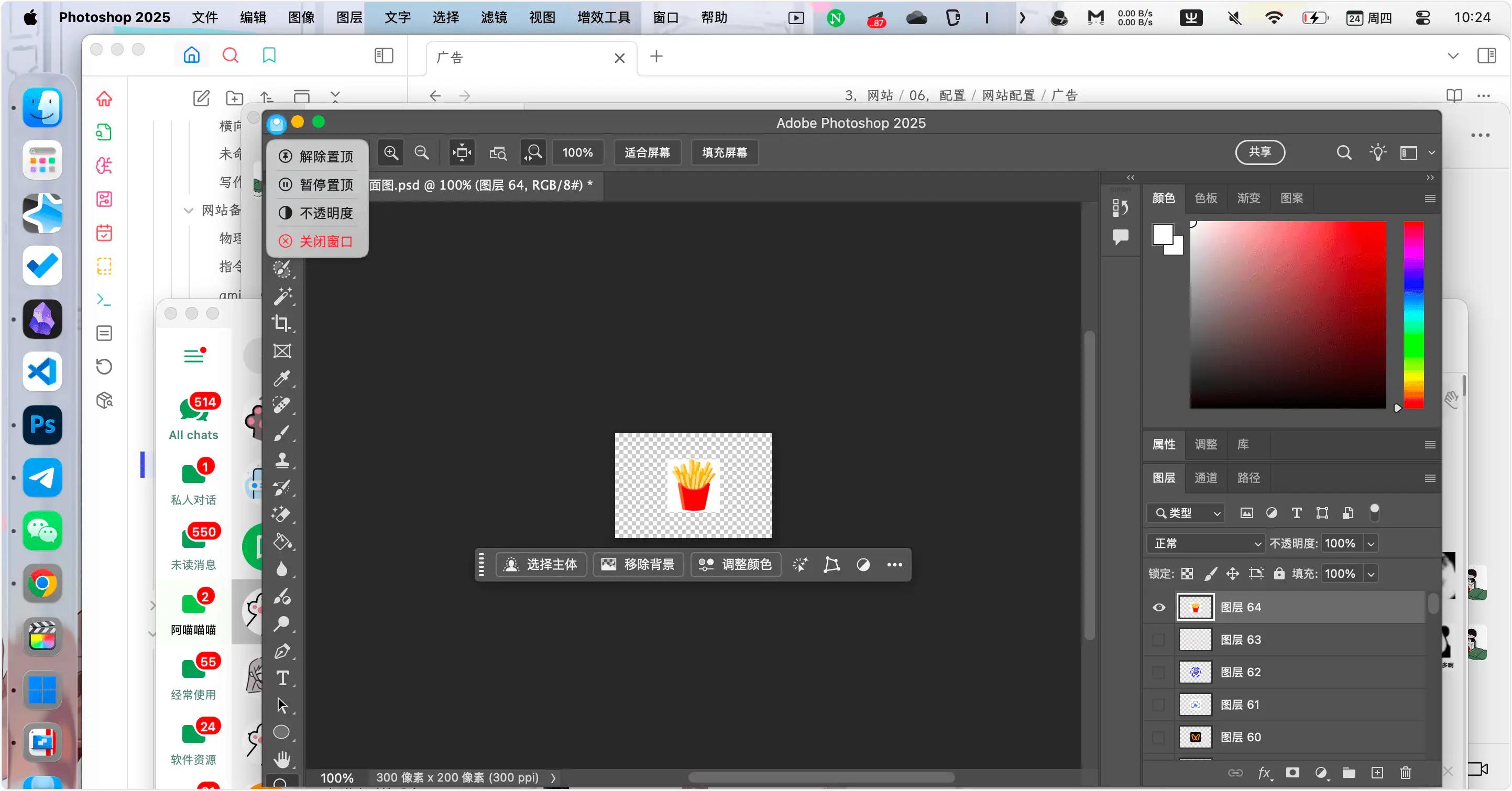Show layer 图层 62 visibility box
Image resolution: width=1512 pixels, height=791 pixels.
1159,672
